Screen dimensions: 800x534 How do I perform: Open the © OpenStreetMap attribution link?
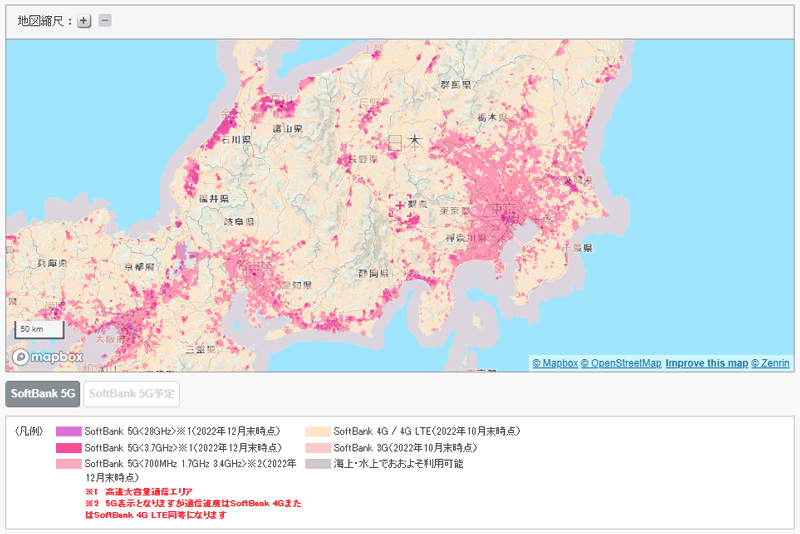pyautogui.click(x=621, y=363)
